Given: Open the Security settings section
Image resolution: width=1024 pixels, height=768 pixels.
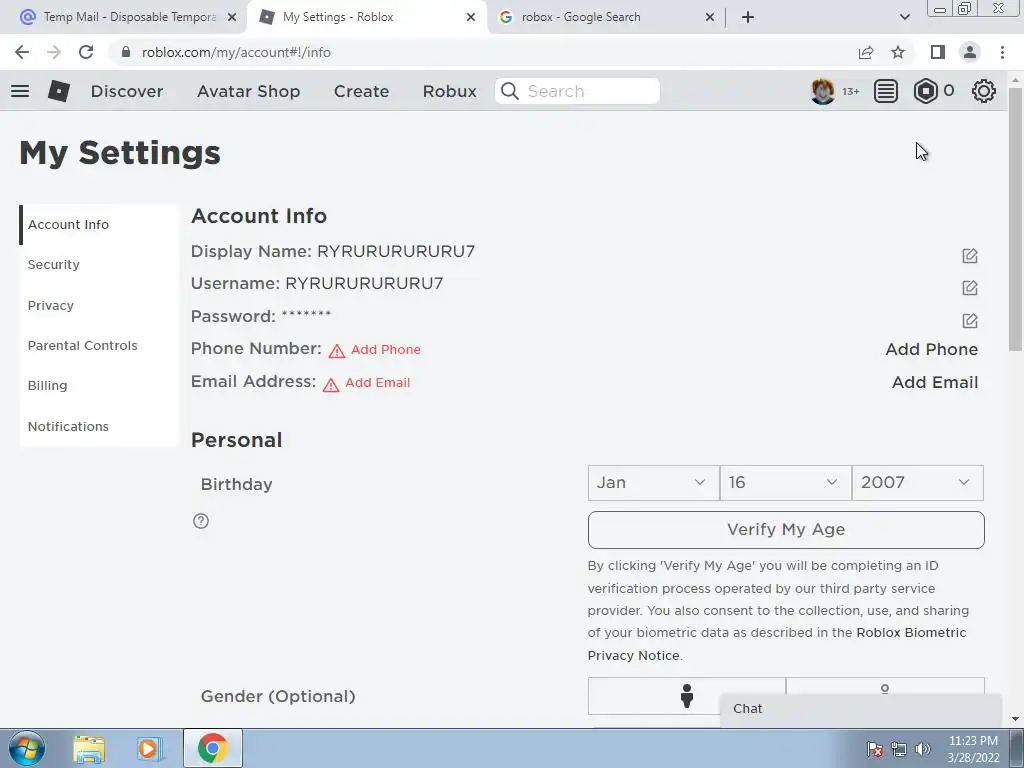Looking at the screenshot, I should [x=54, y=264].
